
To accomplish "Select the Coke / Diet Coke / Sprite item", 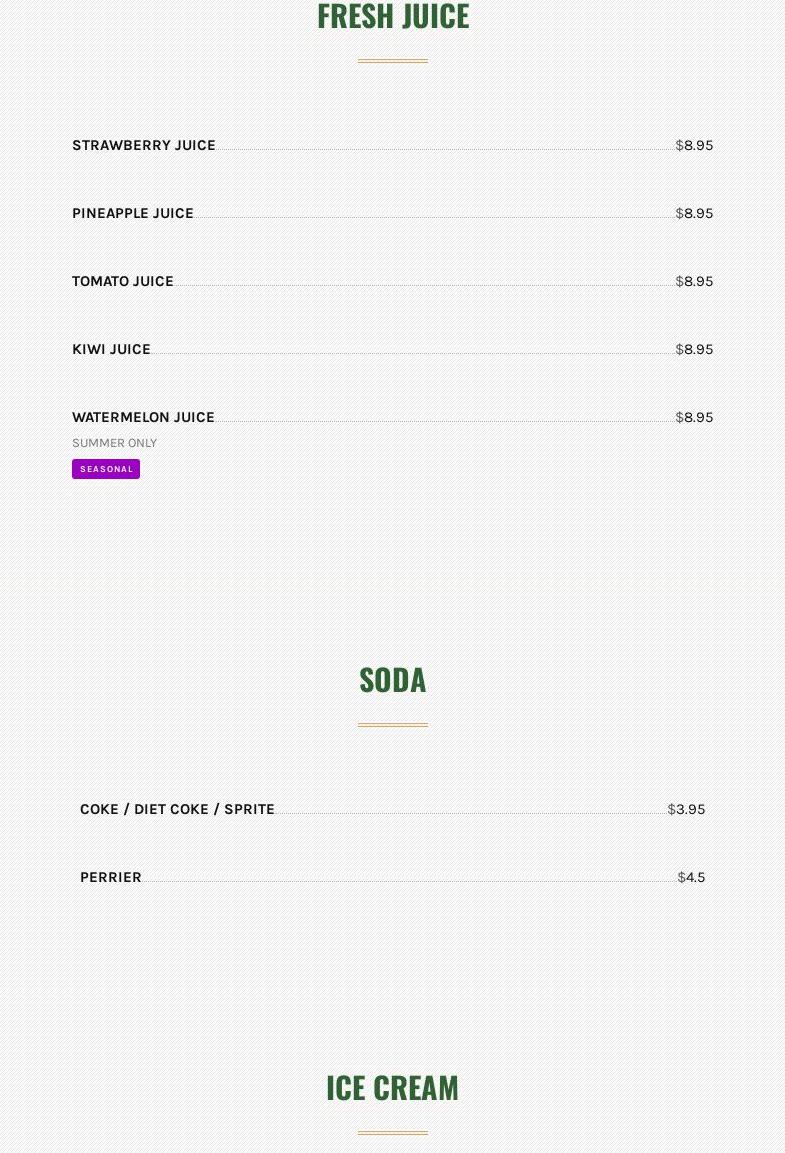I will point(177,809).
